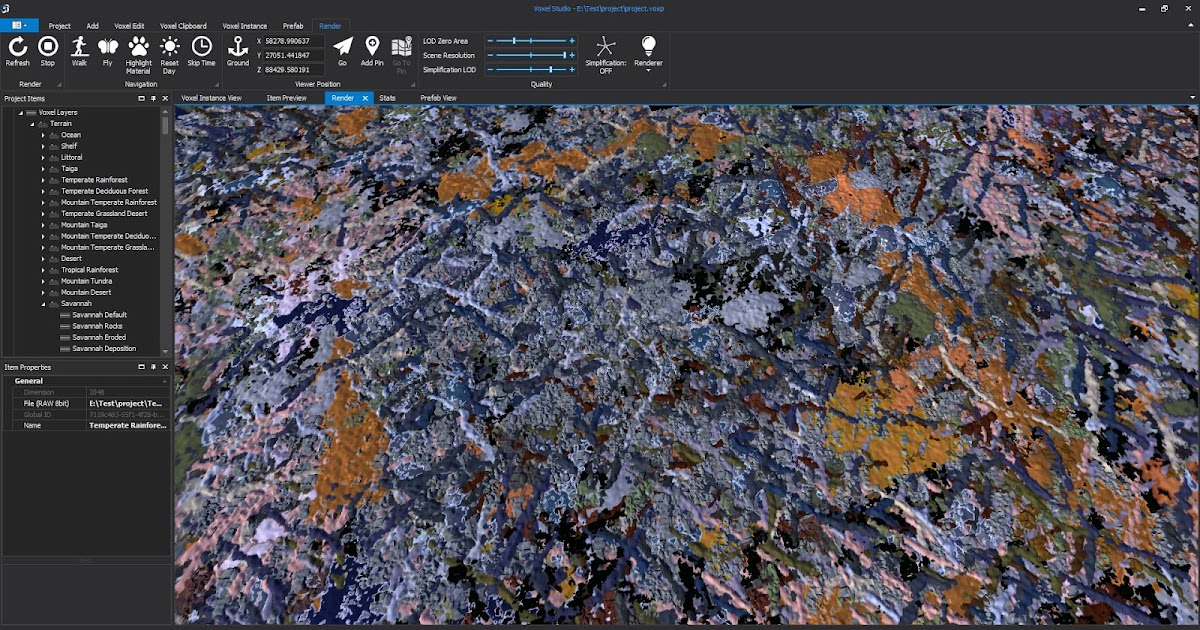Collapse the Savannah tree node
1200x630 pixels.
(43, 303)
